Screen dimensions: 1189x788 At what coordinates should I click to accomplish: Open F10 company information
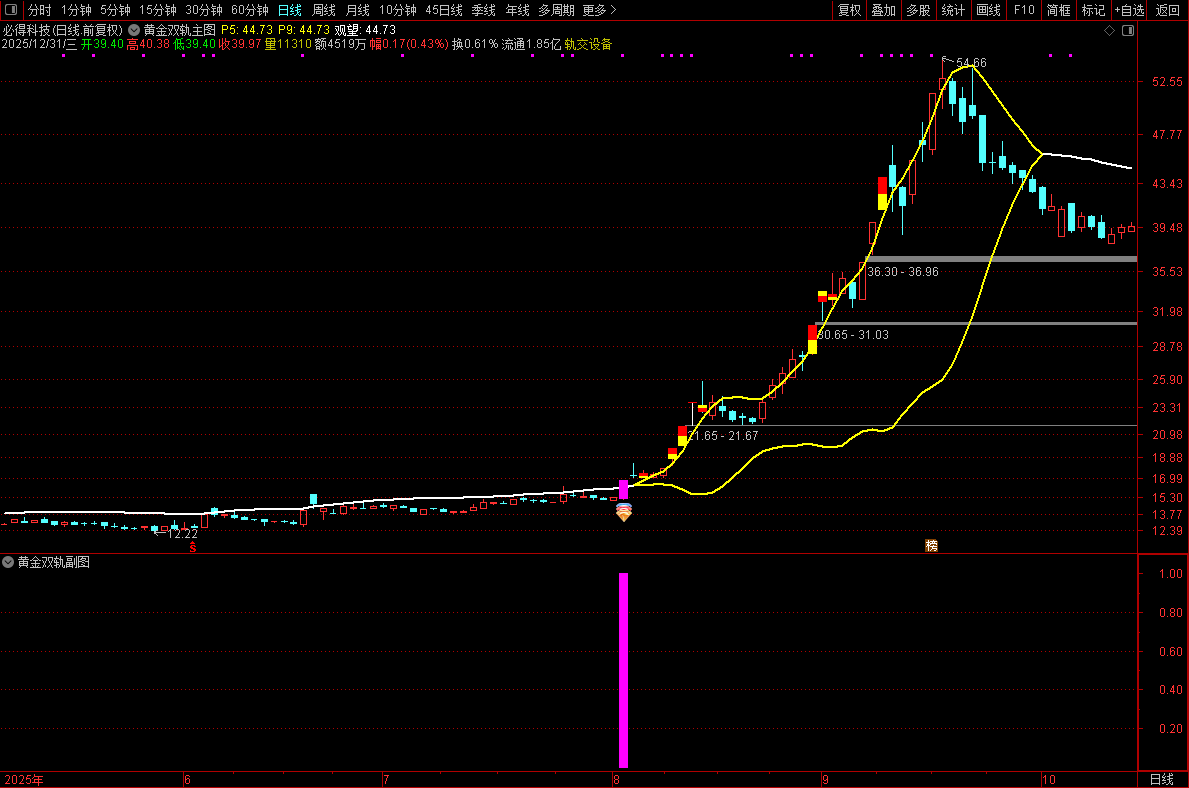click(1024, 10)
